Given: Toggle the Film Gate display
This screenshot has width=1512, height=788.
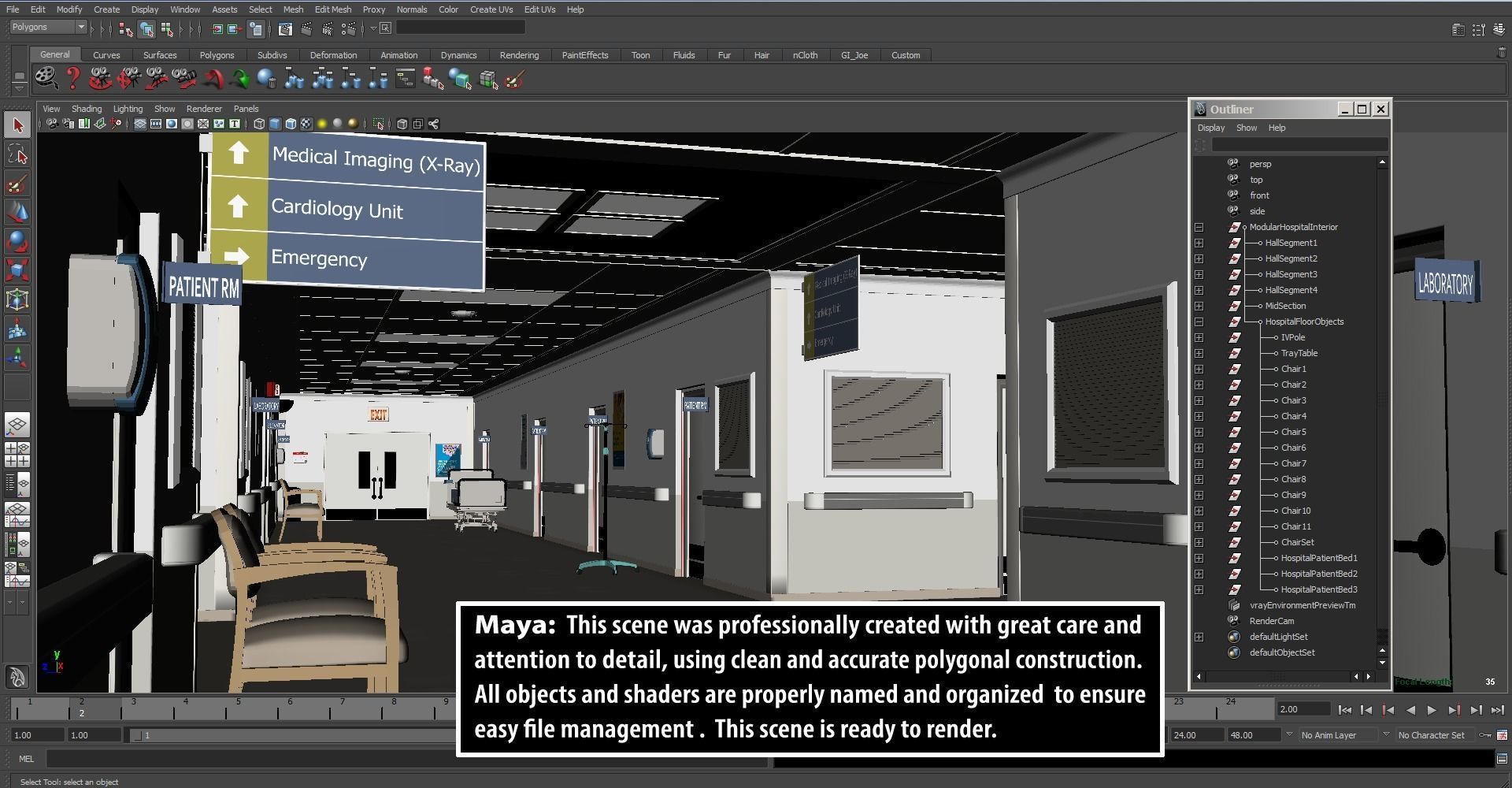Looking at the screenshot, I should click(x=156, y=124).
